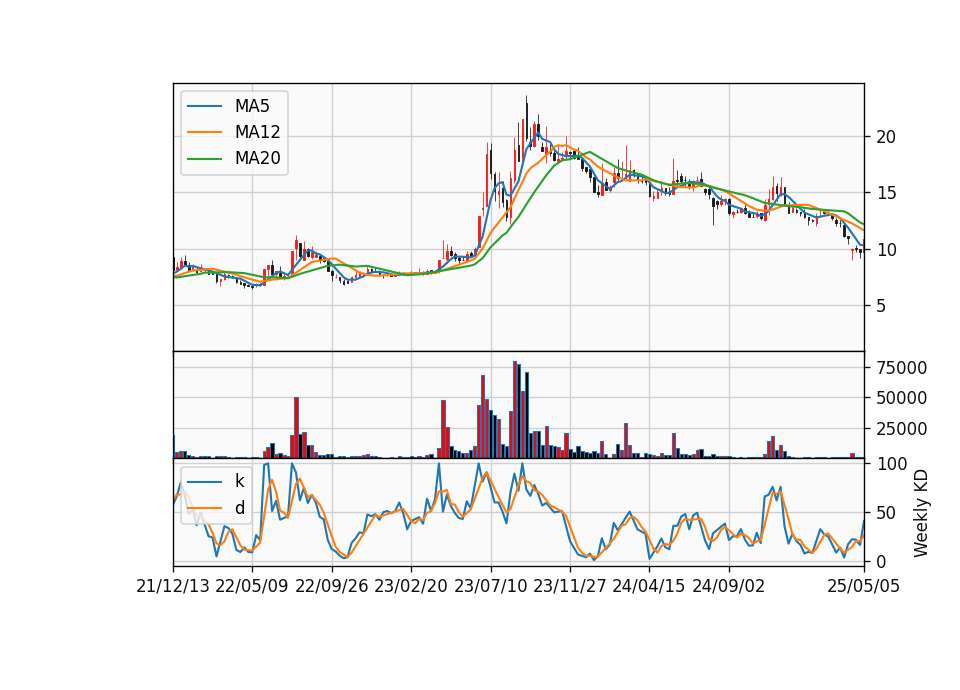Image resolution: width=960 pixels, height=690 pixels.
Task: Click the price axis value 15
Action: click(886, 193)
